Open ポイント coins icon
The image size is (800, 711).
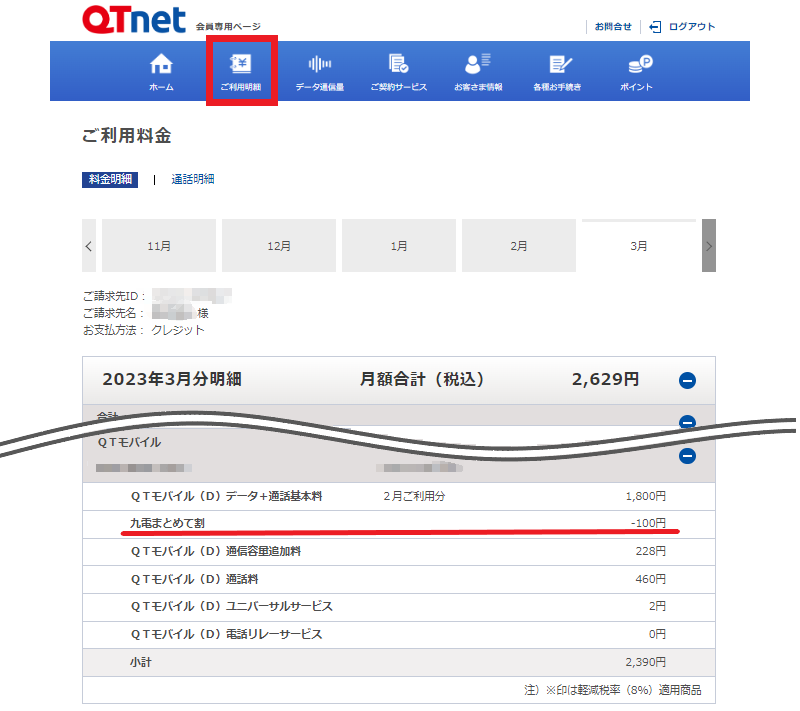pos(640,64)
